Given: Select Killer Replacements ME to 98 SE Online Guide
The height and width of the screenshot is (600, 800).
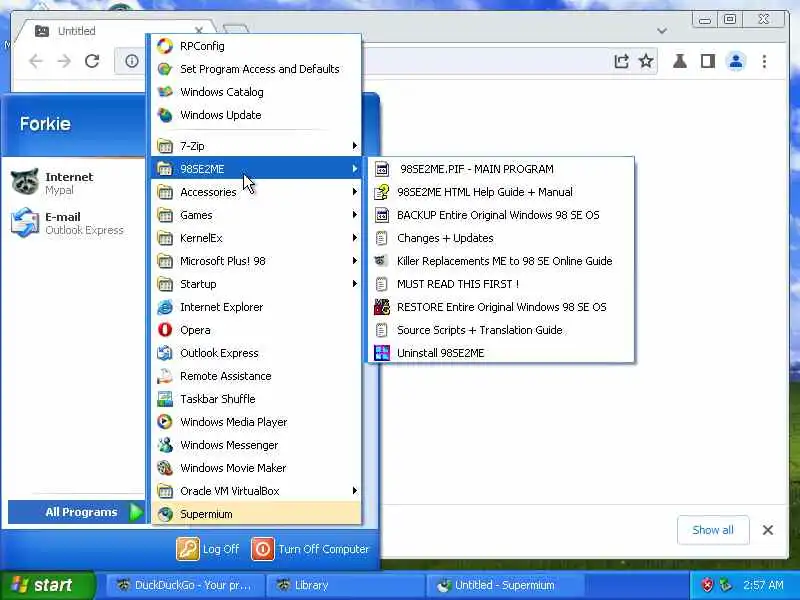Looking at the screenshot, I should tap(501, 261).
